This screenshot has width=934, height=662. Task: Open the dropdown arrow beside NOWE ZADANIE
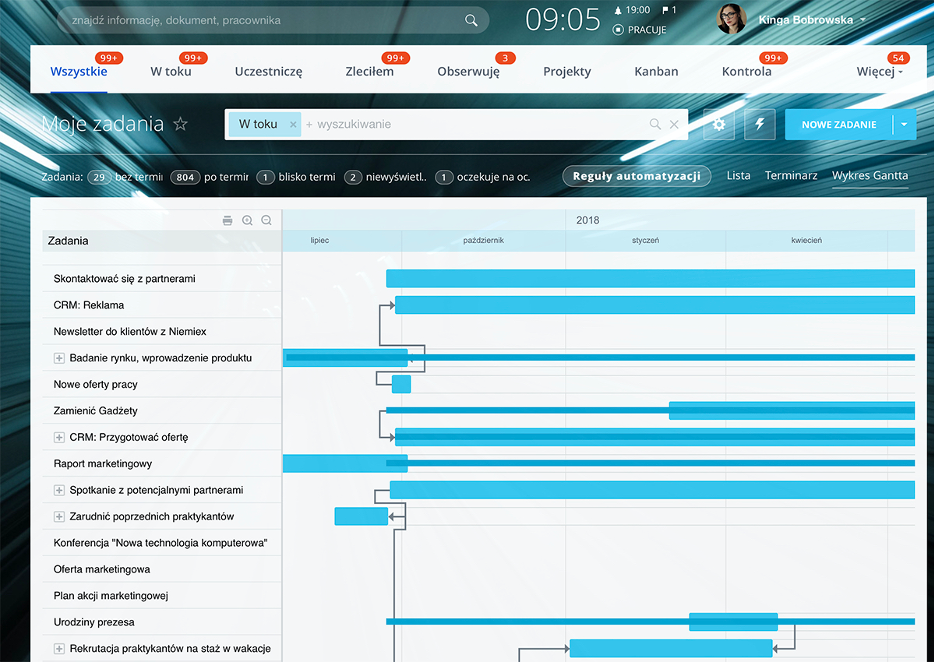(x=903, y=124)
